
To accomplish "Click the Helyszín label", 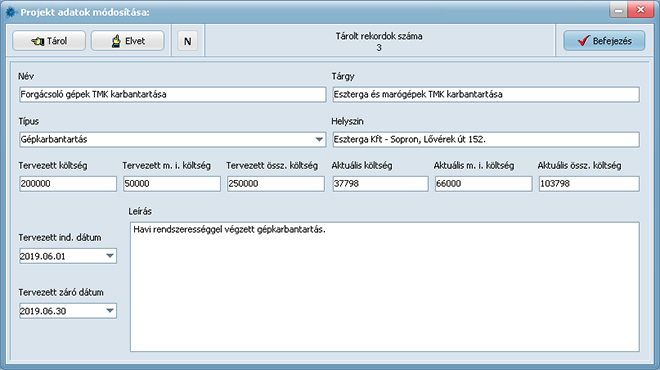I will [347, 121].
